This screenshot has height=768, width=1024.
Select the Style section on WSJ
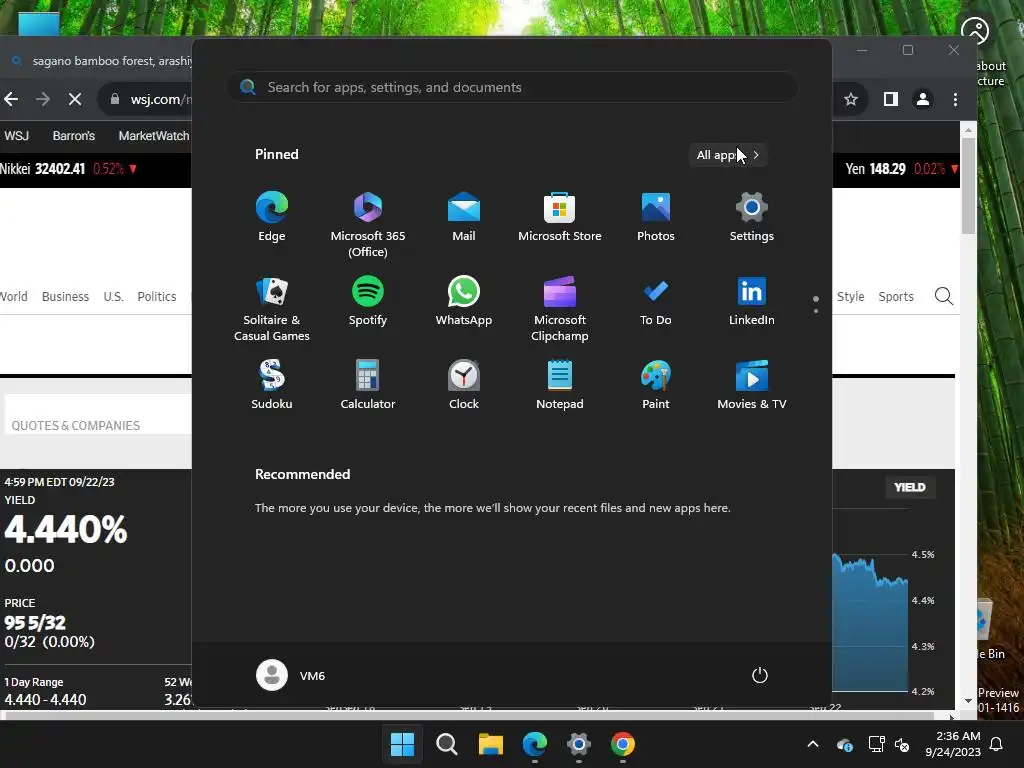[850, 296]
